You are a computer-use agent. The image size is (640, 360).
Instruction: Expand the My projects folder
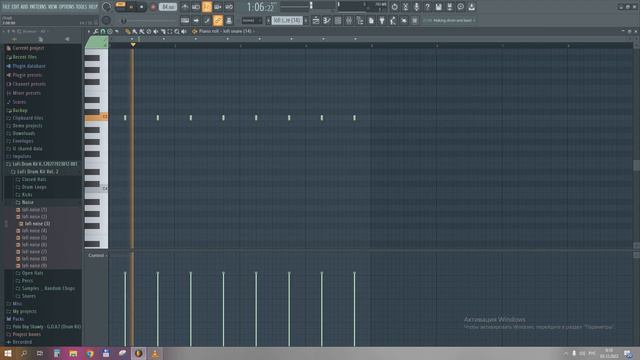click(x=24, y=311)
